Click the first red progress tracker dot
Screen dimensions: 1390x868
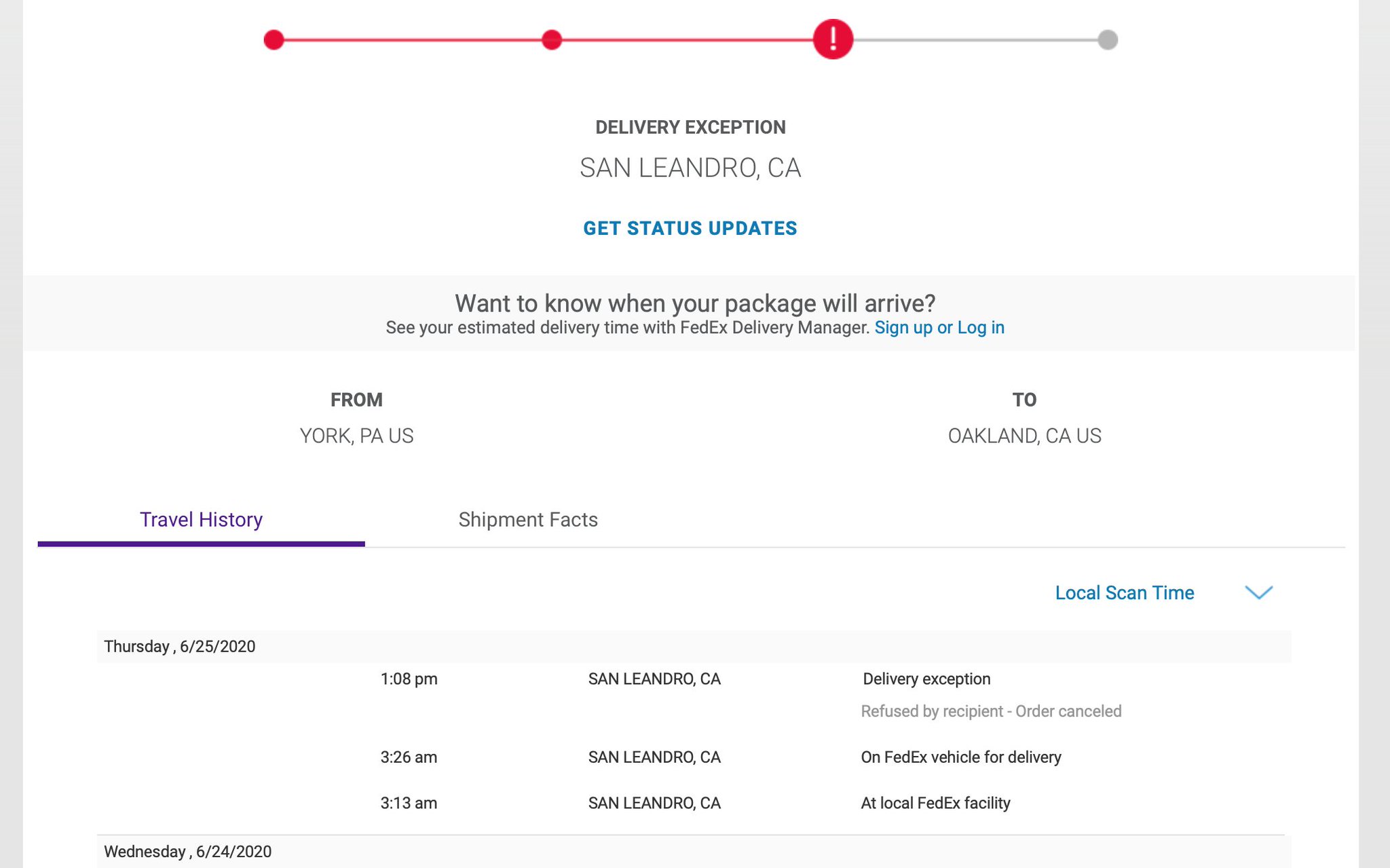pyautogui.click(x=274, y=39)
